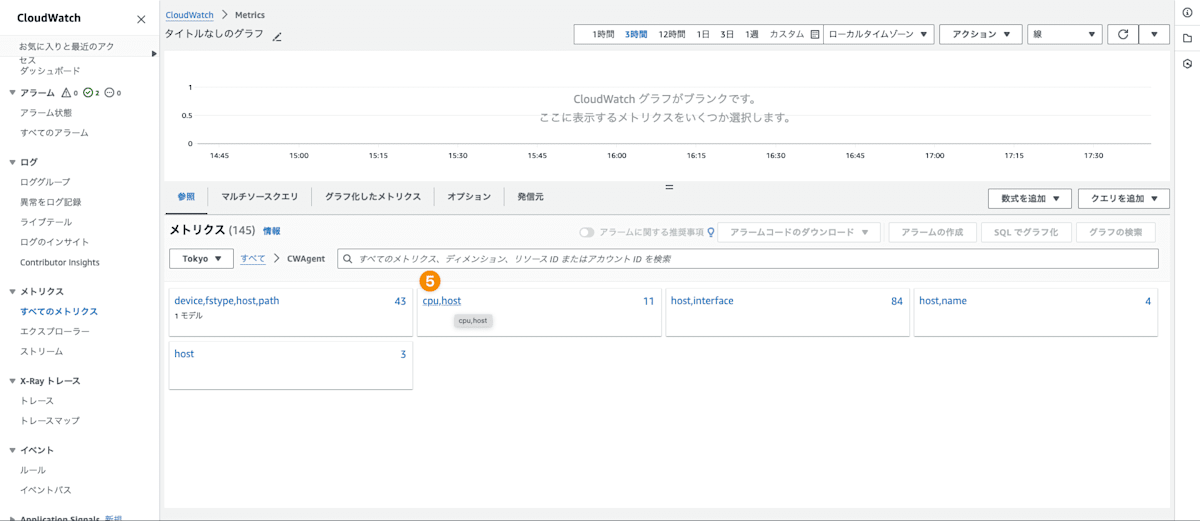The image size is (1200, 521).
Task: Select the 12時間 time range
Action: (x=672, y=34)
